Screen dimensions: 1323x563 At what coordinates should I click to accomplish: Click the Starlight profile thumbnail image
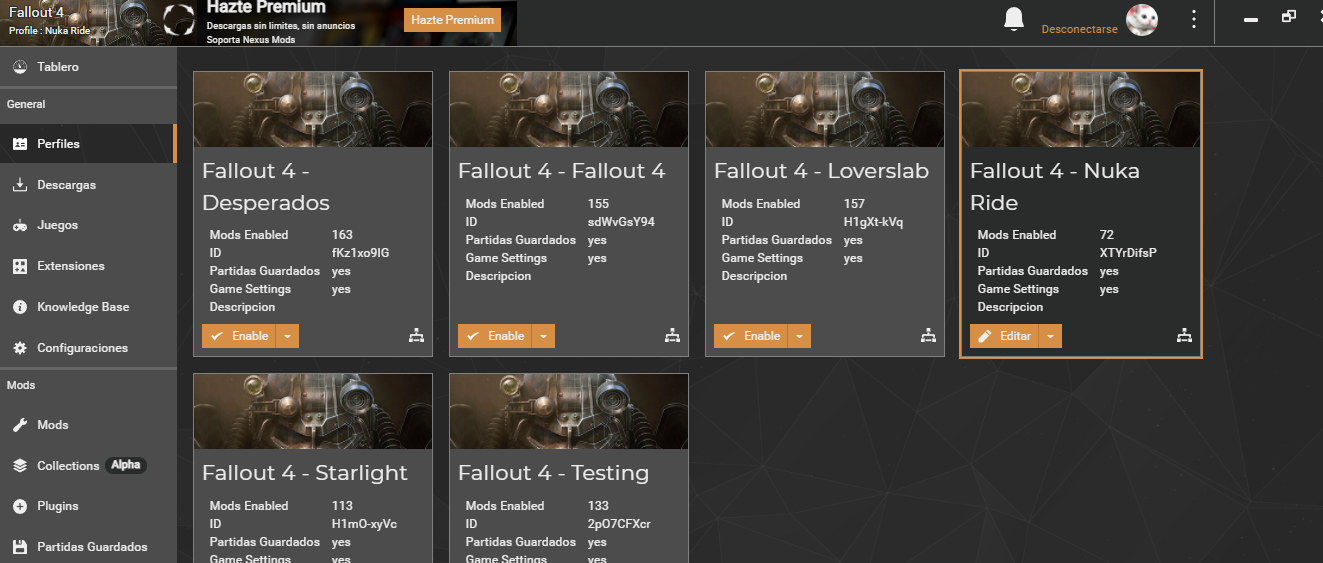(x=313, y=412)
